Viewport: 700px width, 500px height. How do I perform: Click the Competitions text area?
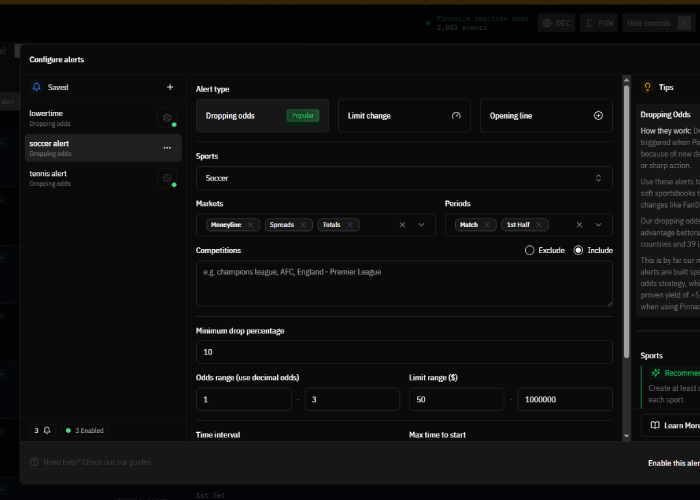pyautogui.click(x=404, y=283)
